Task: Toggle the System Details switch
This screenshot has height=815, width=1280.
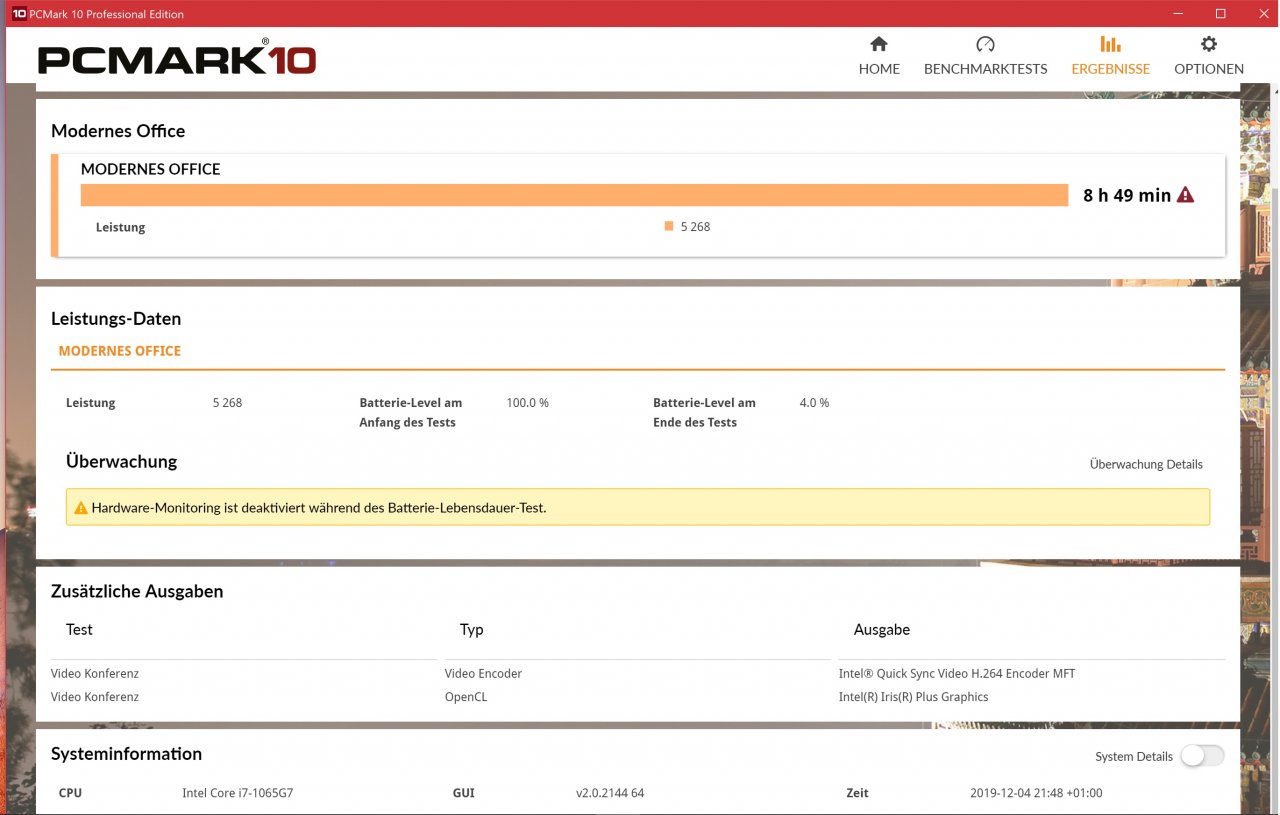Action: (x=1202, y=756)
